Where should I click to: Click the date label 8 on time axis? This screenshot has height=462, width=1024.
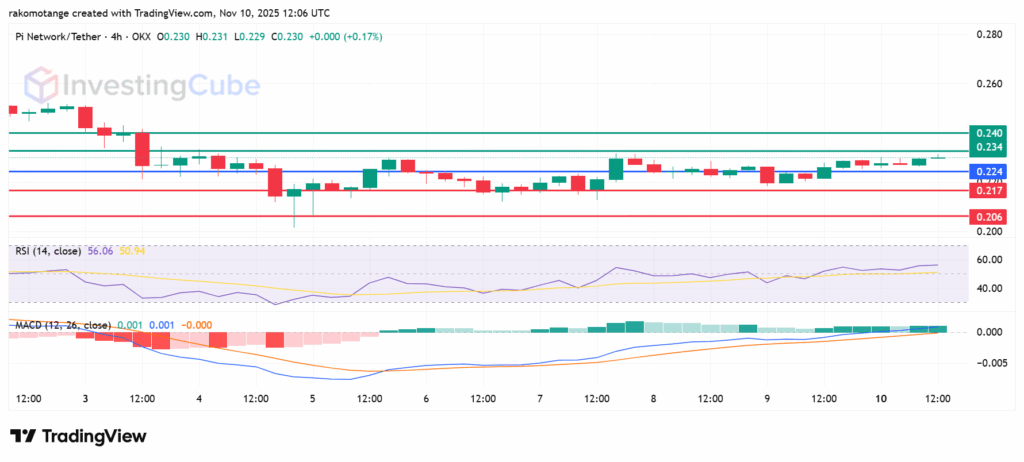coord(654,398)
